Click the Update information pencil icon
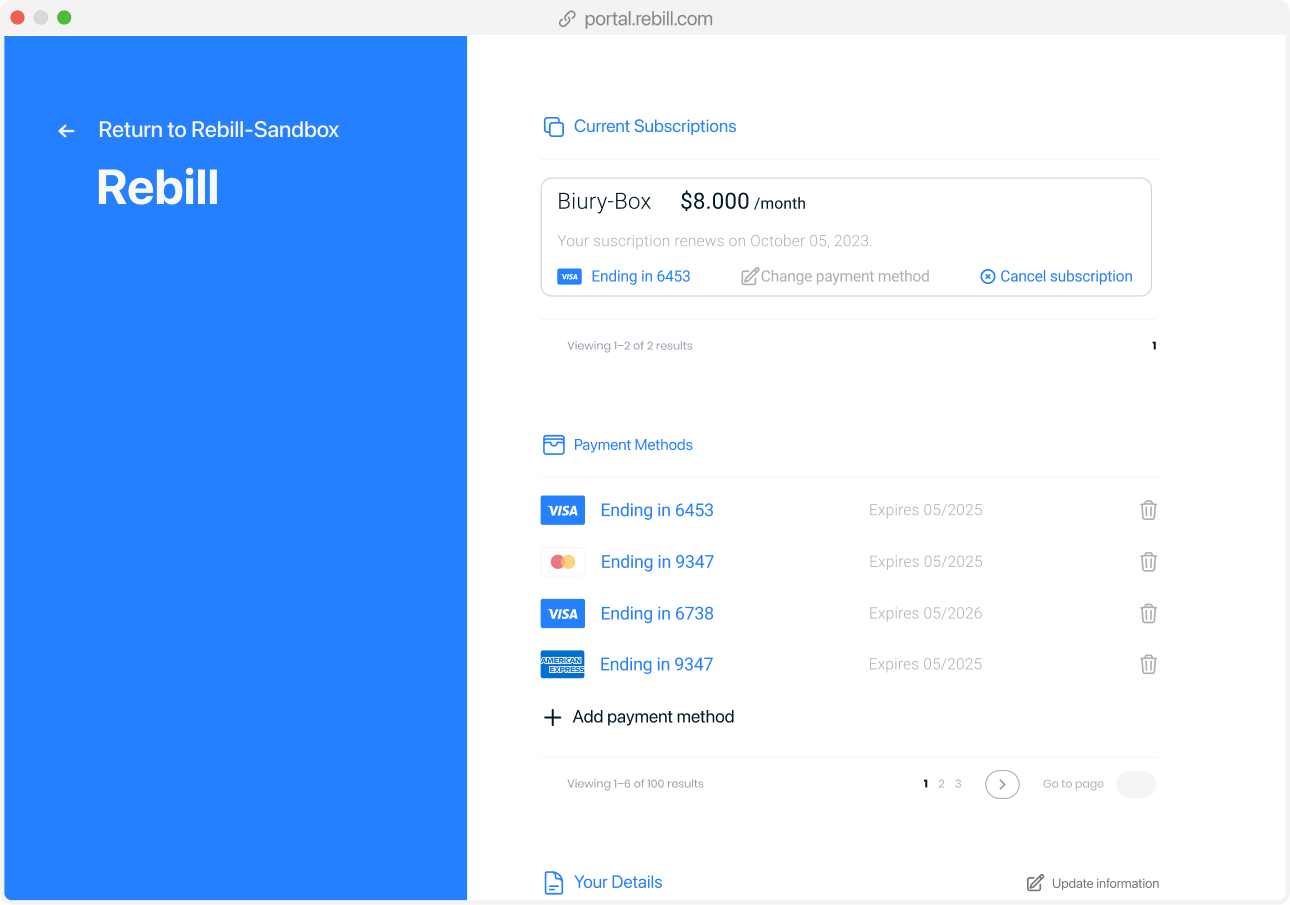This screenshot has width=1290, height=905. pos(1033,883)
